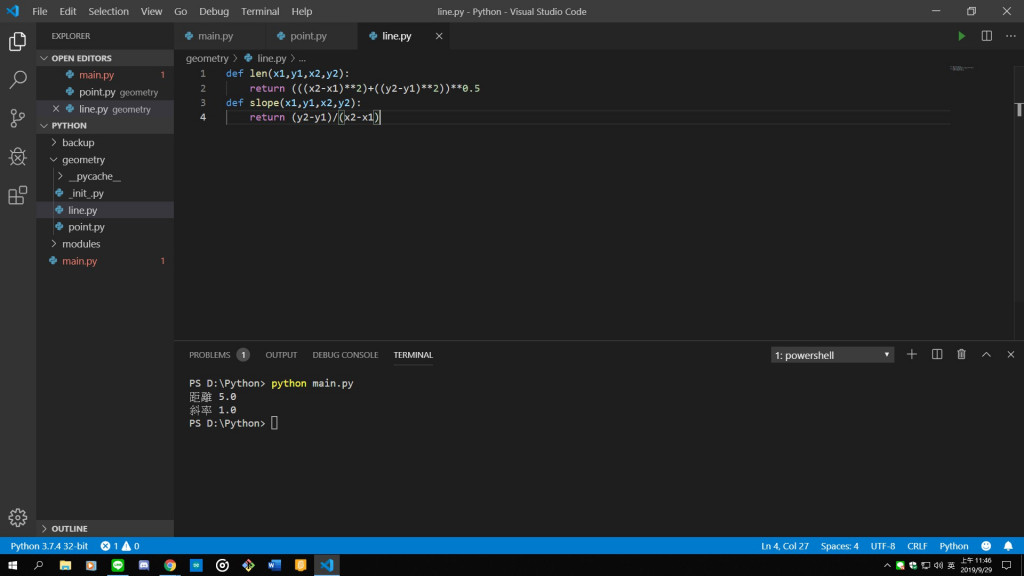The image size is (1024, 576).
Task: Switch to the point.py editor tab
Action: coord(308,36)
